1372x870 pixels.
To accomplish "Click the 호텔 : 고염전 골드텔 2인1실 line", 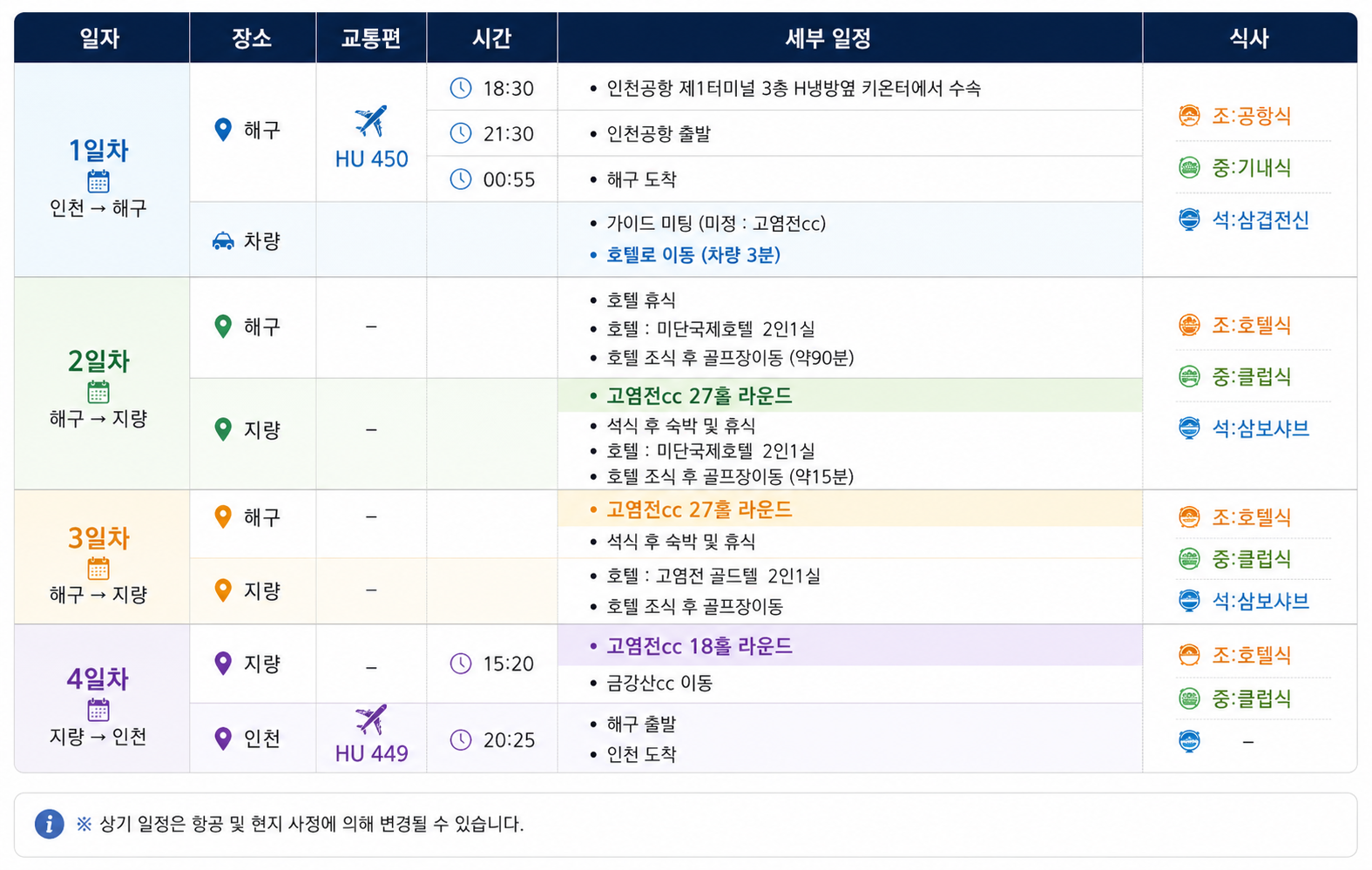I will [713, 576].
